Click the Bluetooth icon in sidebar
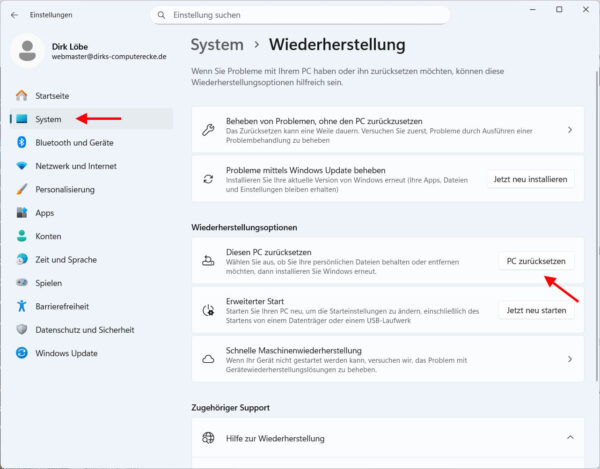Image resolution: width=600 pixels, height=469 pixels. [x=22, y=142]
